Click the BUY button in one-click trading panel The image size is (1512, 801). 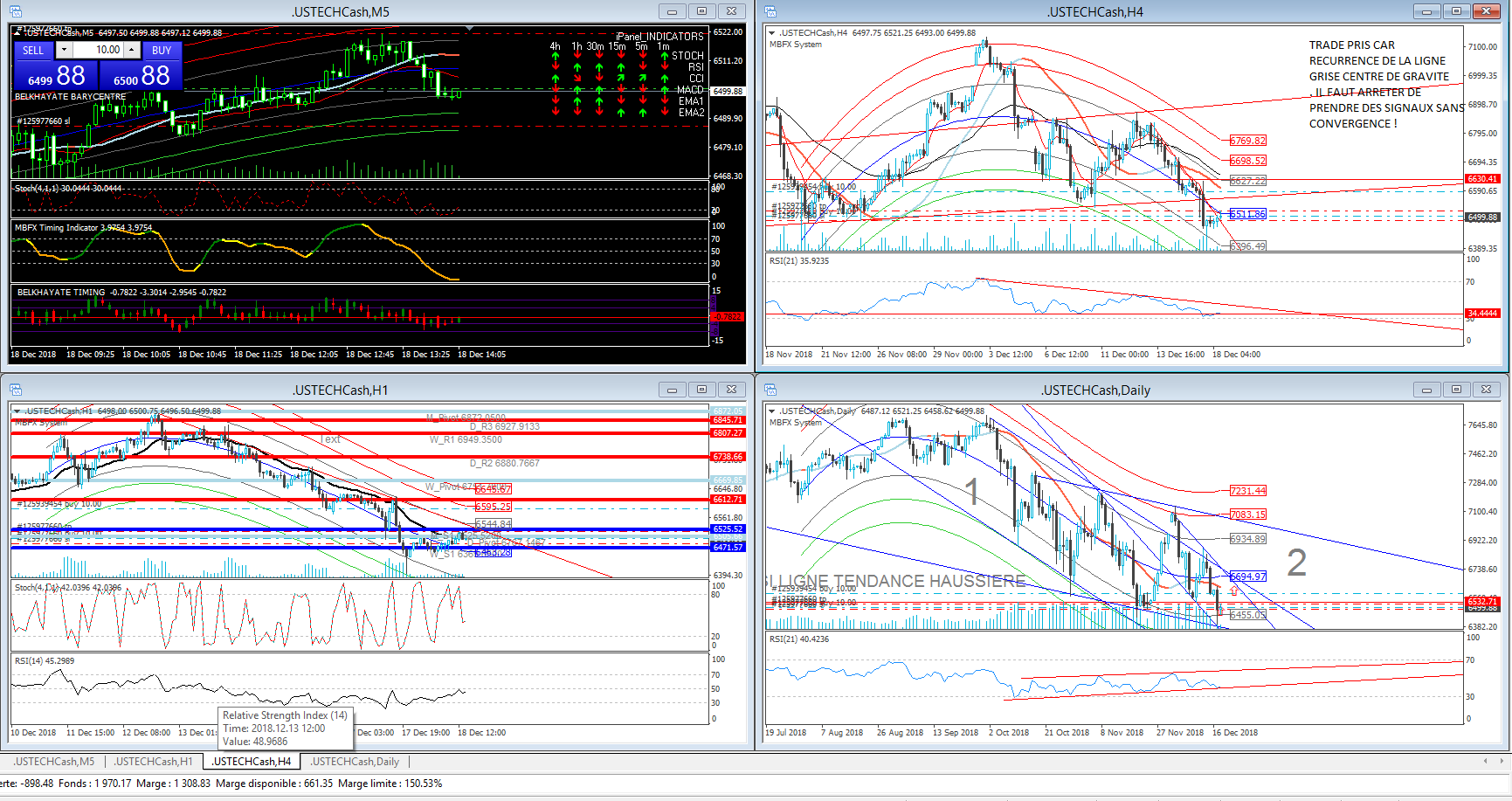162,51
